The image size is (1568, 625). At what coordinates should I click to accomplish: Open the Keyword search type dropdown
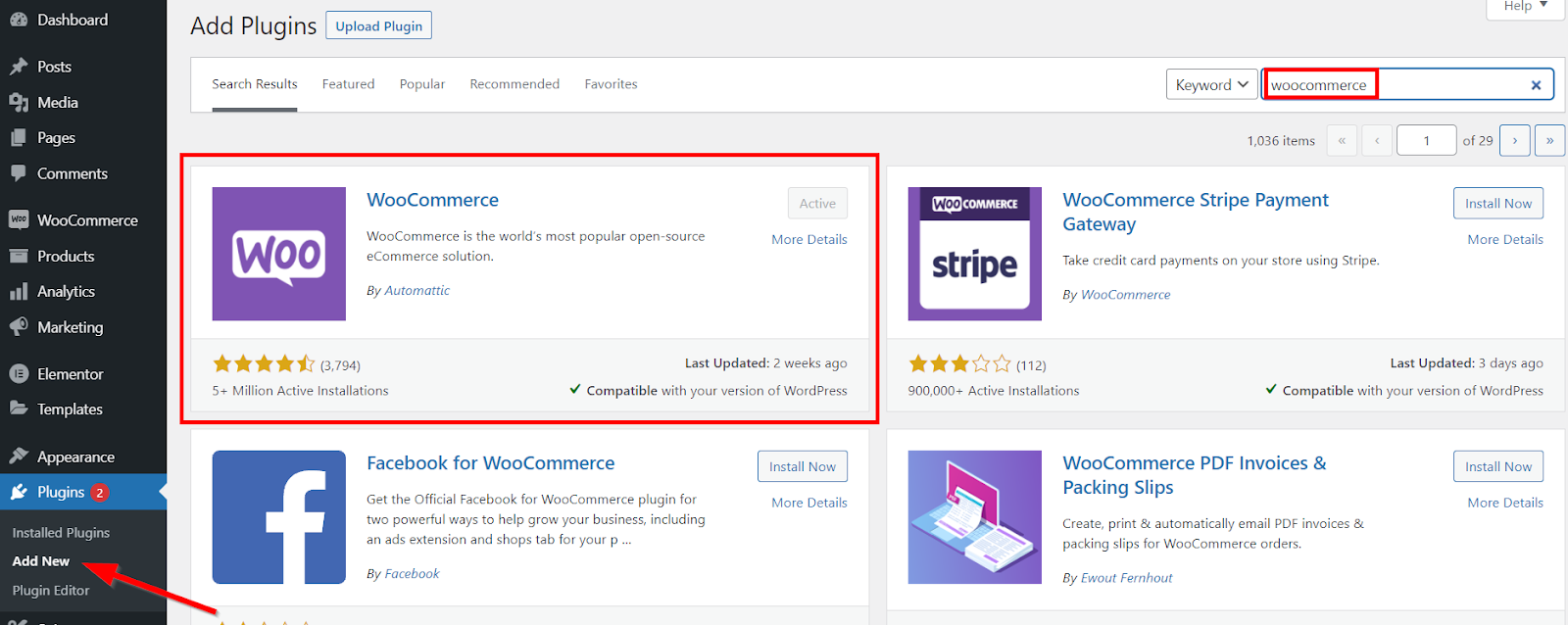pyautogui.click(x=1212, y=84)
